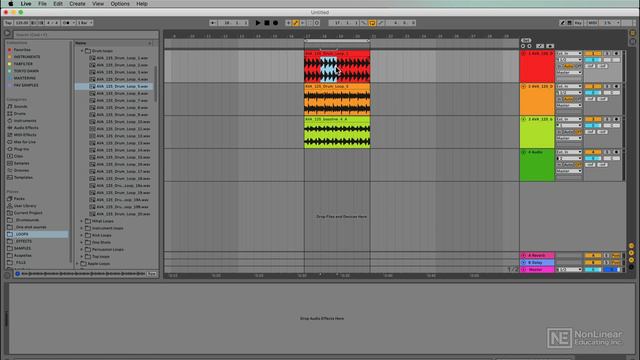
Task: Open the Edit menu
Action: (x=58, y=4)
